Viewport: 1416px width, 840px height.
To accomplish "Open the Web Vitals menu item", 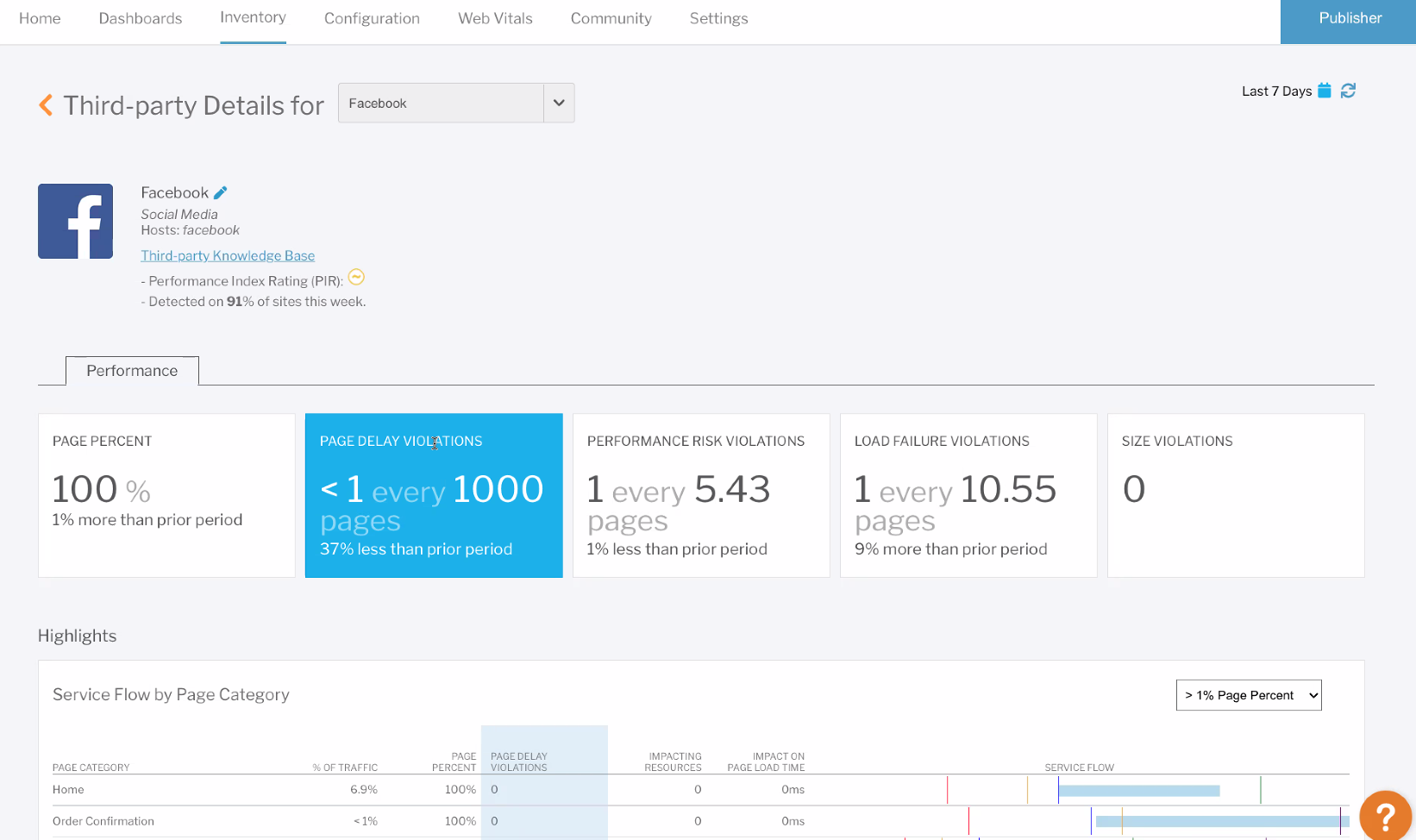I will click(495, 19).
